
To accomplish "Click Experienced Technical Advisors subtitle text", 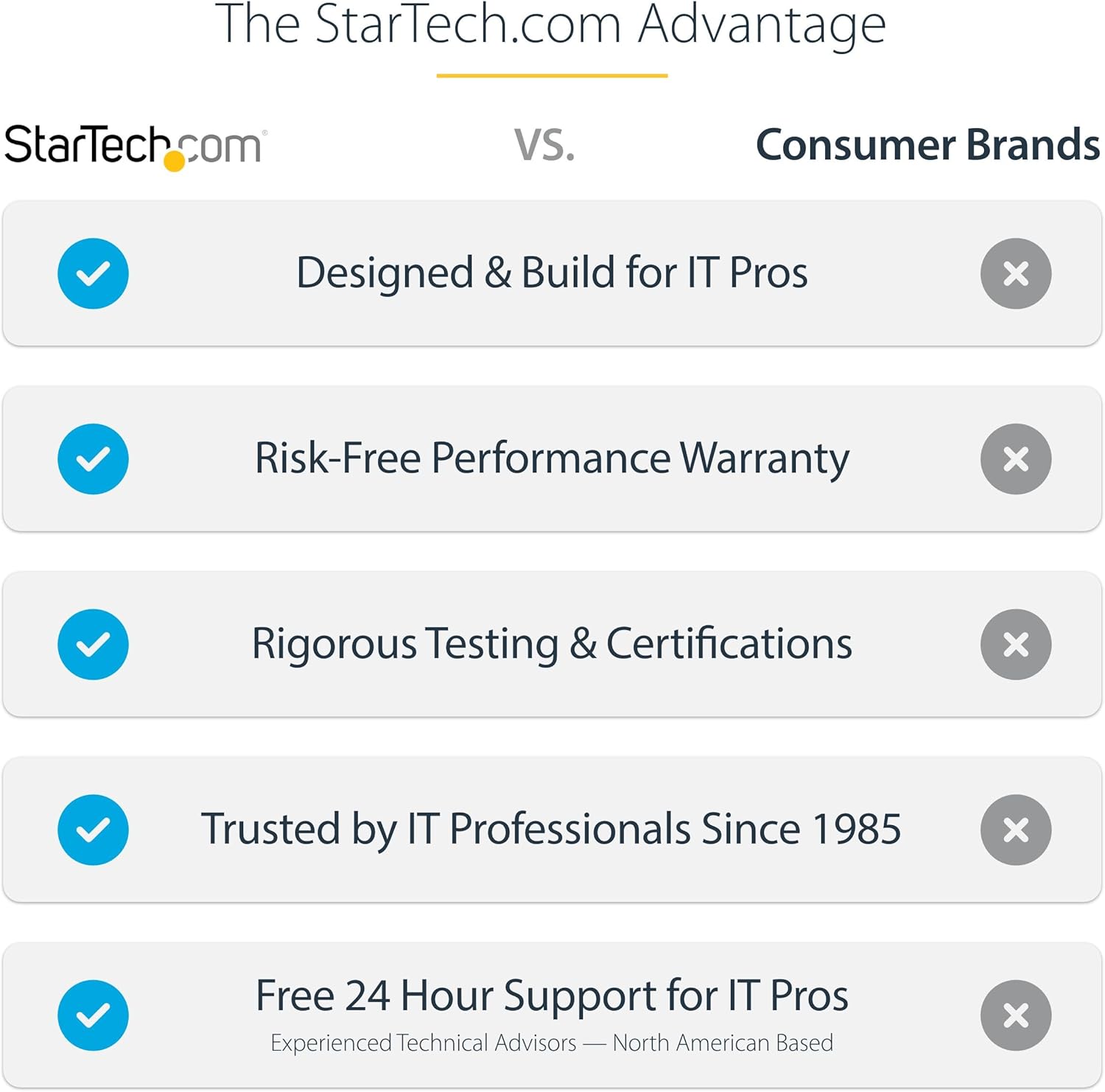I will click(552, 1043).
